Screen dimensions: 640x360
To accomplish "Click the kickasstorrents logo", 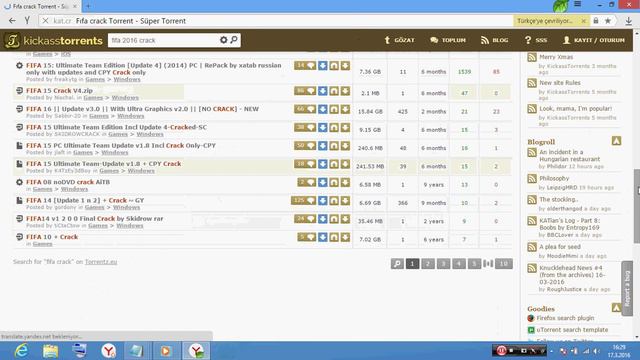I will coord(53,40).
